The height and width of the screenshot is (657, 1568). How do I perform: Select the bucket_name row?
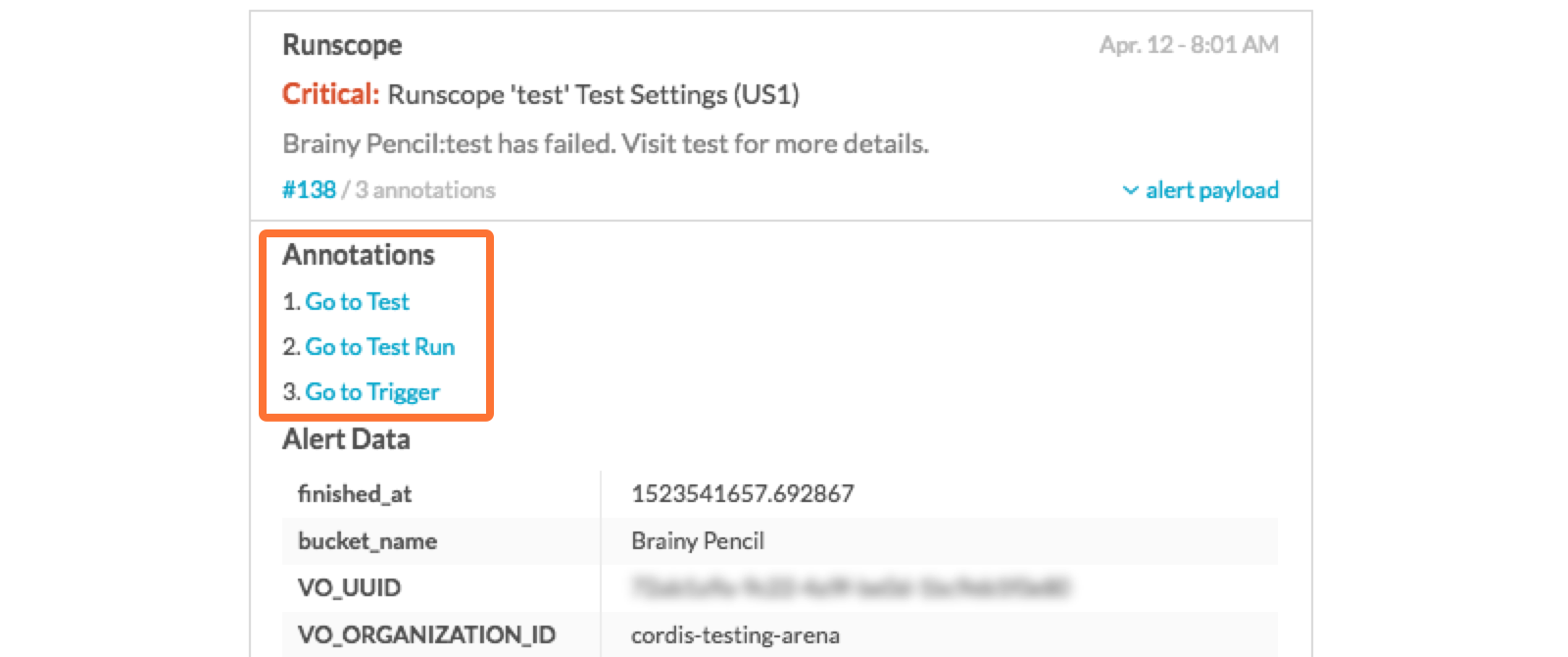coord(367,540)
